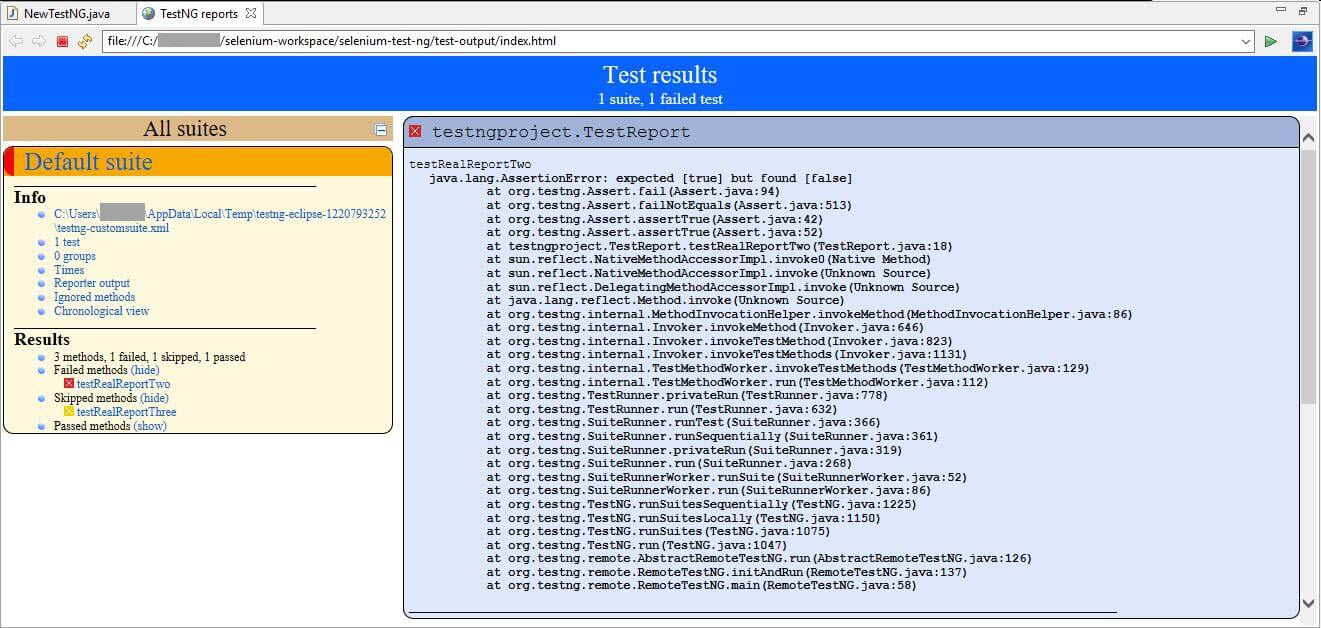Show the Passed methods list
The height and width of the screenshot is (628, 1321).
click(150, 426)
